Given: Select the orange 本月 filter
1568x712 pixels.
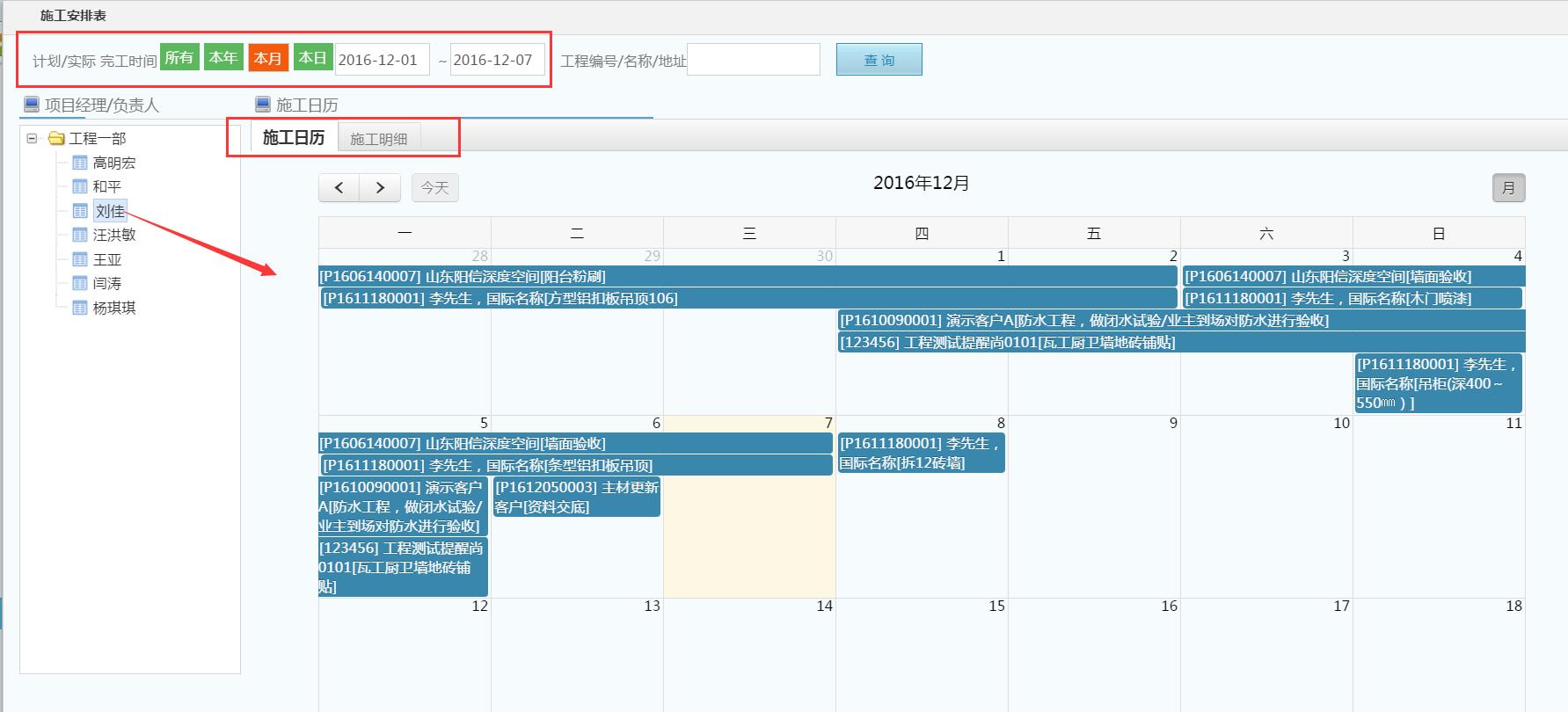Looking at the screenshot, I should [268, 58].
